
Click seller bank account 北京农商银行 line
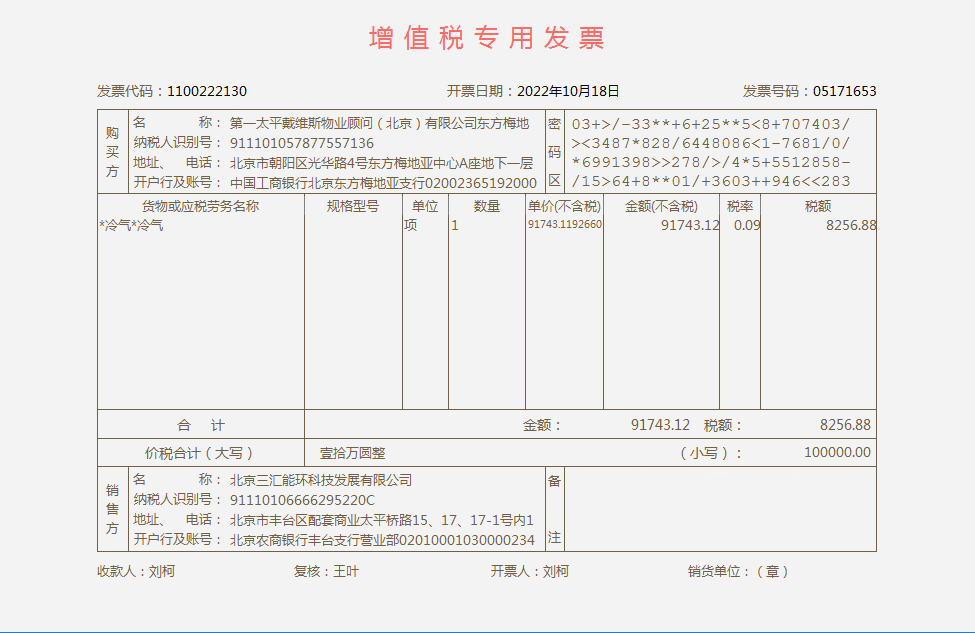coord(382,540)
